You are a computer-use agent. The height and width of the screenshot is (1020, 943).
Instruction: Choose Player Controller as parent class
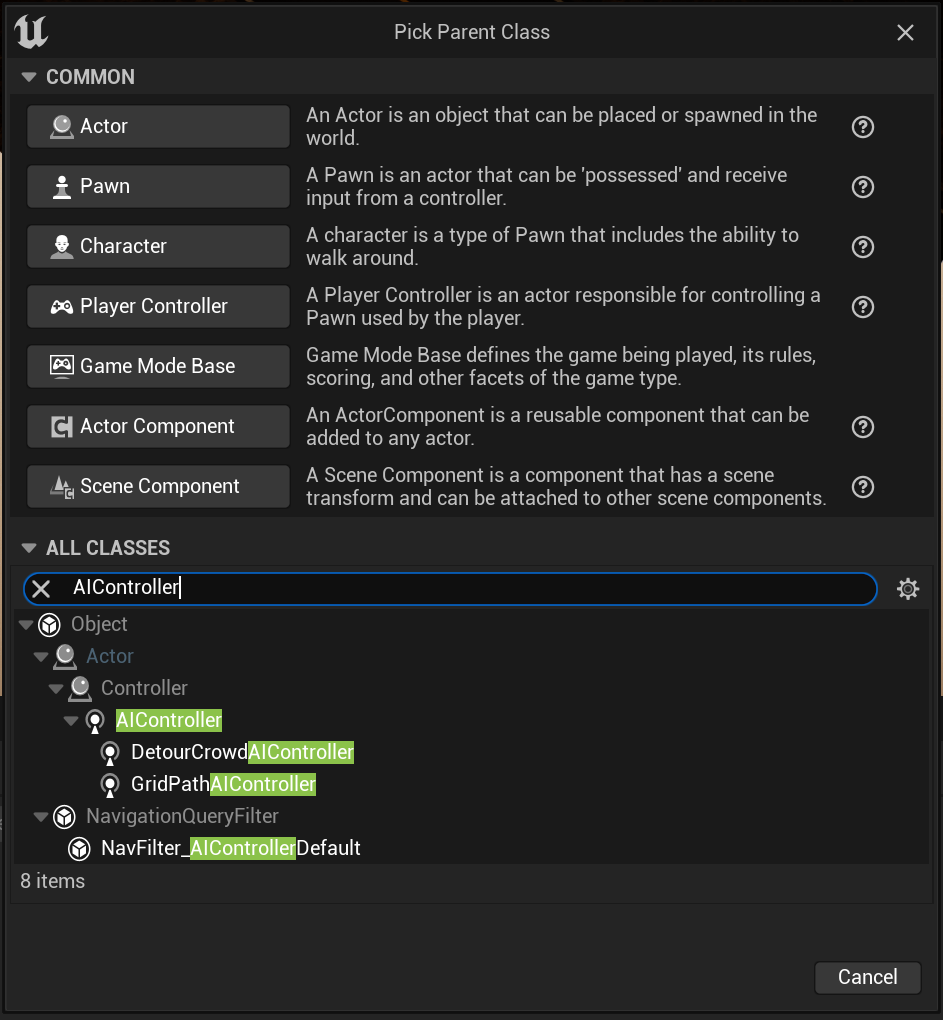158,306
